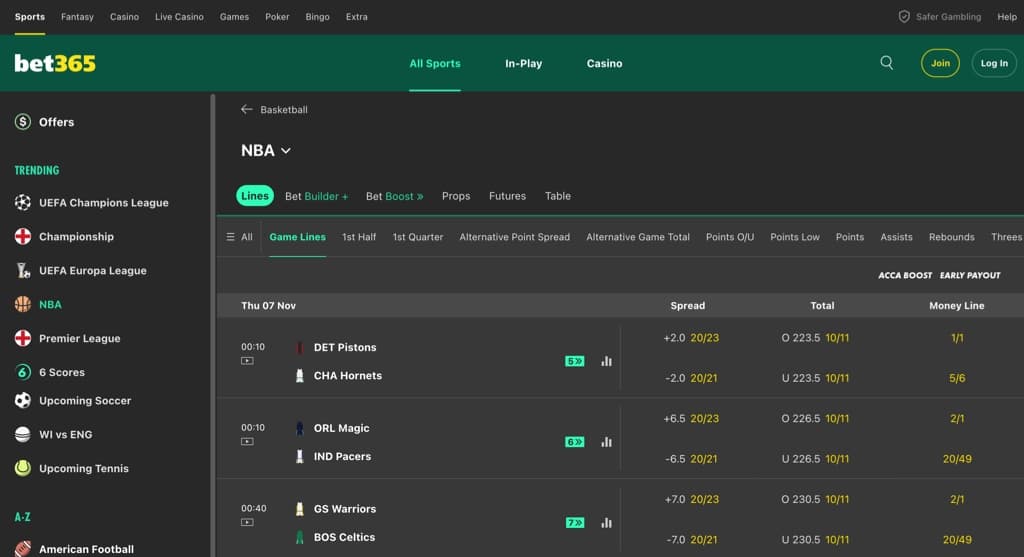
Task: Click the sidebar vertical scrollbar
Action: point(212,325)
